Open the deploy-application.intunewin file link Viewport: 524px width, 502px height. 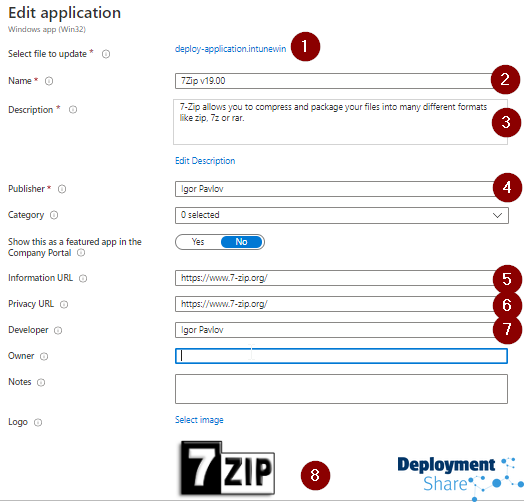pyautogui.click(x=231, y=49)
